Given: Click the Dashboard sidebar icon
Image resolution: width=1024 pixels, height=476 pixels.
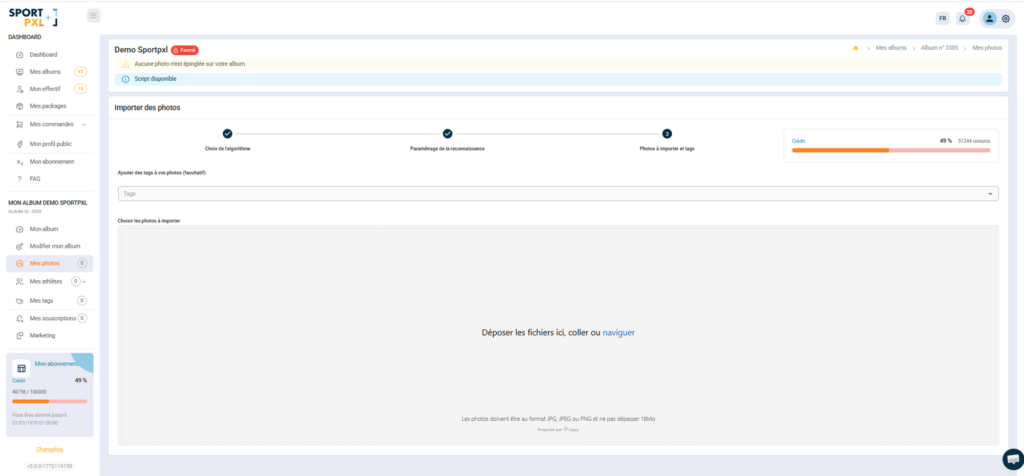Looking at the screenshot, I should point(20,55).
